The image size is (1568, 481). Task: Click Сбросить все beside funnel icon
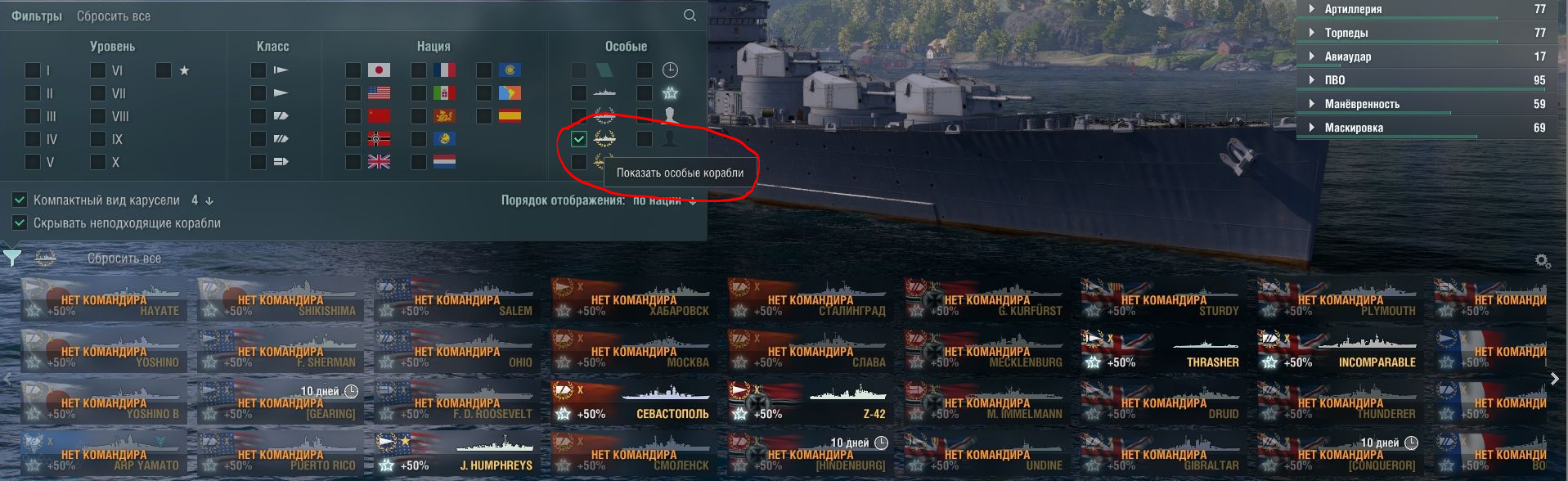(x=124, y=258)
